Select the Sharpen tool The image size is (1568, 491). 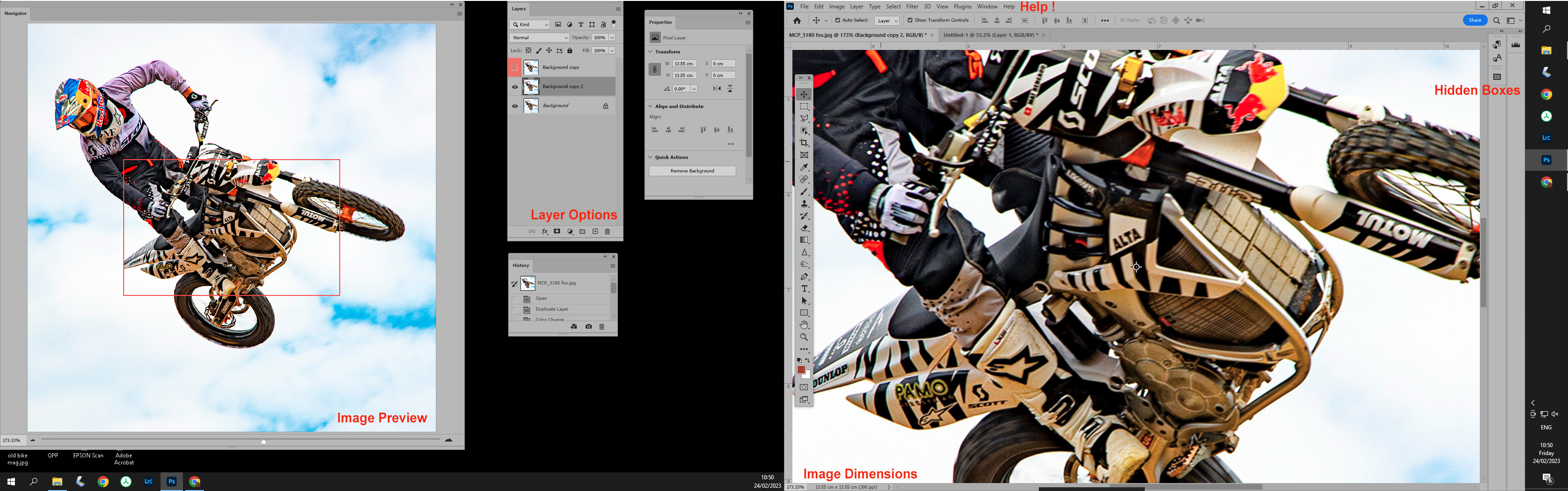(804, 253)
